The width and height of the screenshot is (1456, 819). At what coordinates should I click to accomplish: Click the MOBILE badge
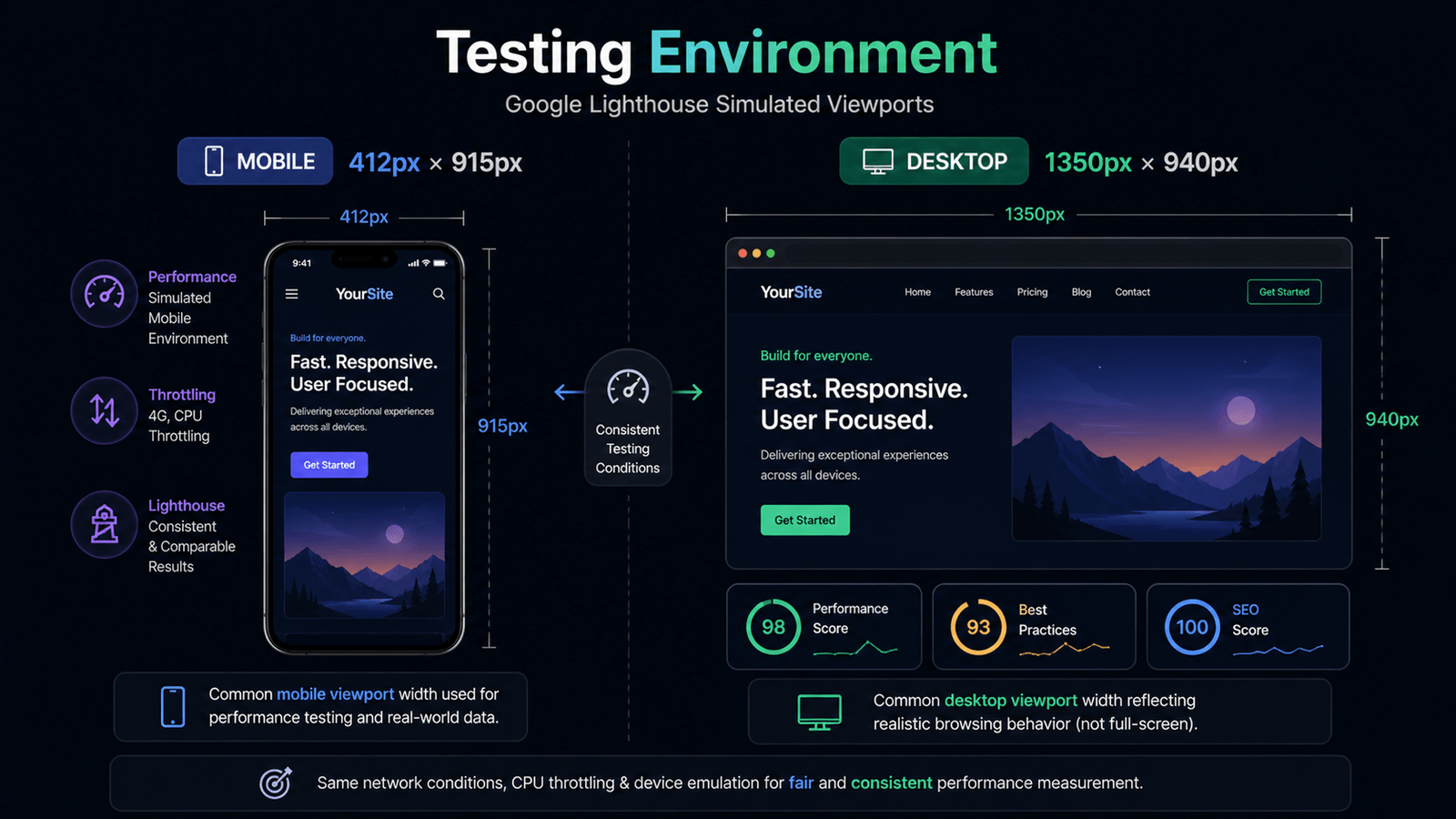(x=256, y=161)
